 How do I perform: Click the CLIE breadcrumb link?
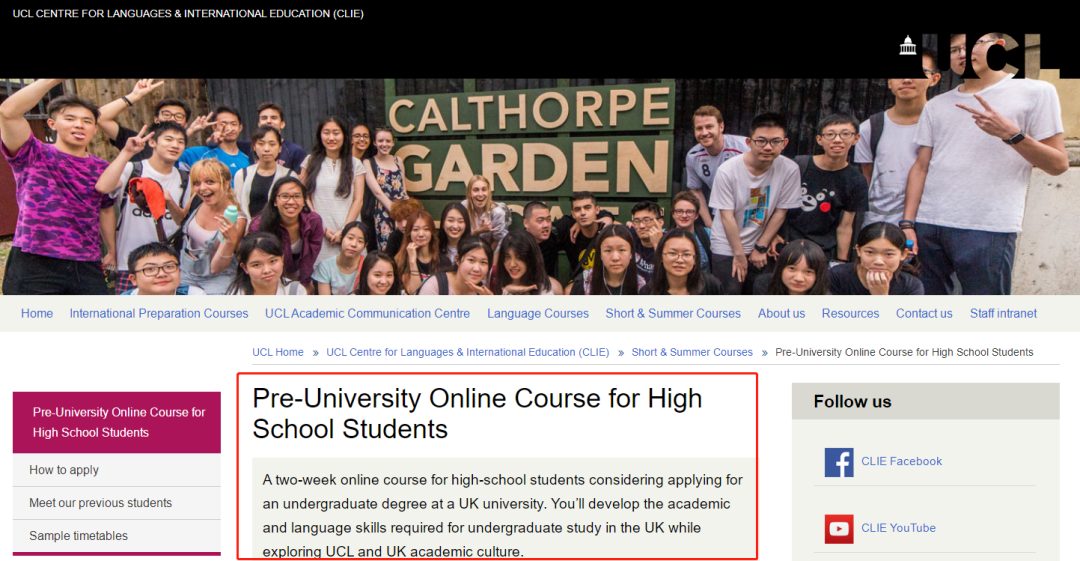[468, 352]
